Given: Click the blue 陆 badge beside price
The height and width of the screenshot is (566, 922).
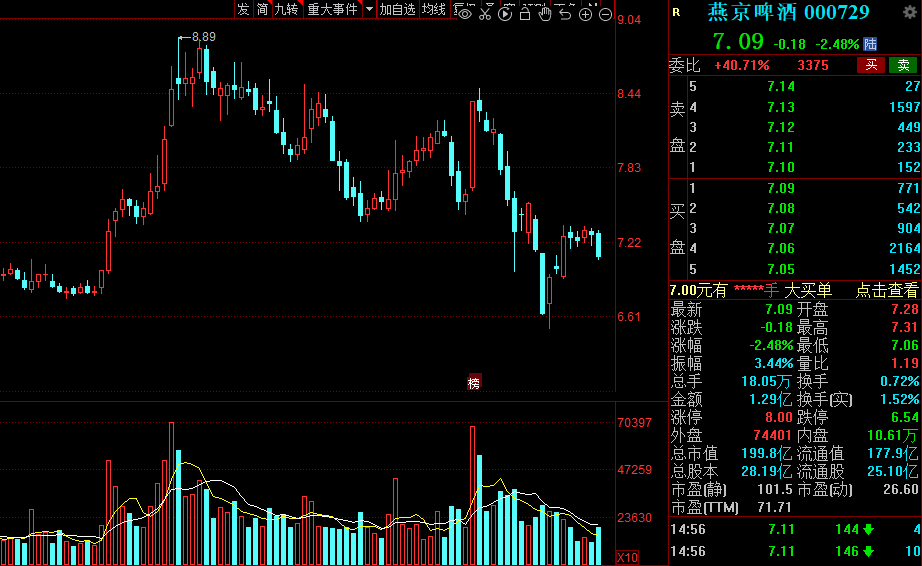Looking at the screenshot, I should [870, 44].
